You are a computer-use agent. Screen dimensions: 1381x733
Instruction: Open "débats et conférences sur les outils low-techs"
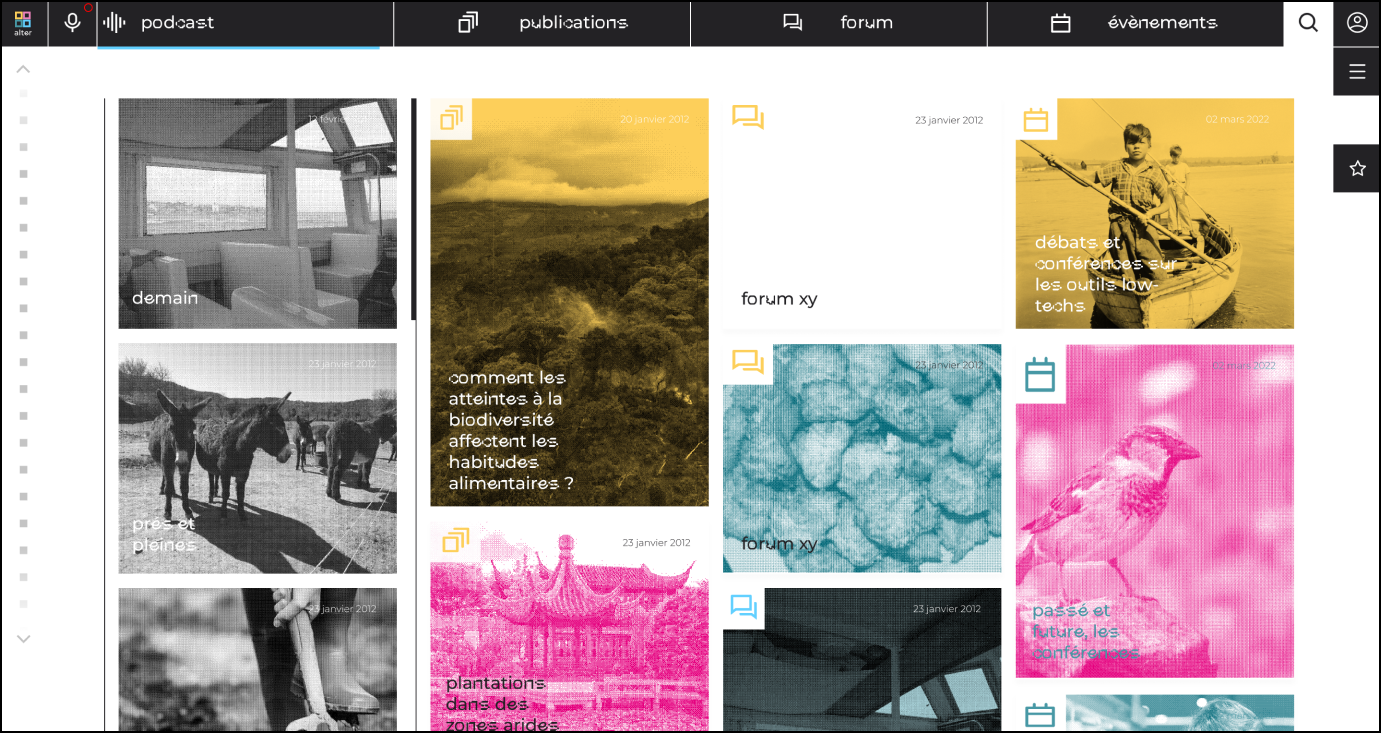(1154, 213)
